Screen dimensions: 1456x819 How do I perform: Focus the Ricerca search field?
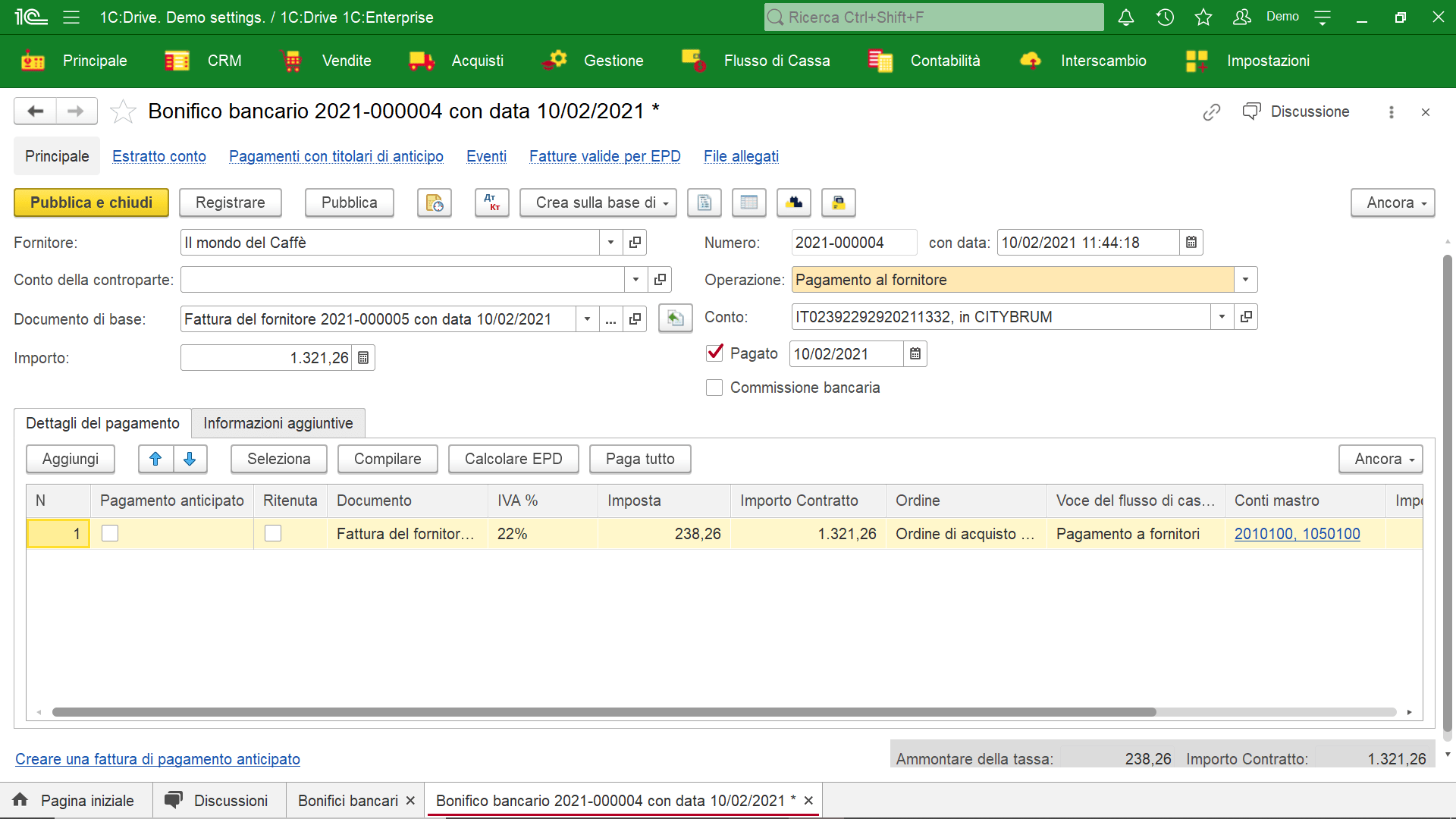point(934,17)
